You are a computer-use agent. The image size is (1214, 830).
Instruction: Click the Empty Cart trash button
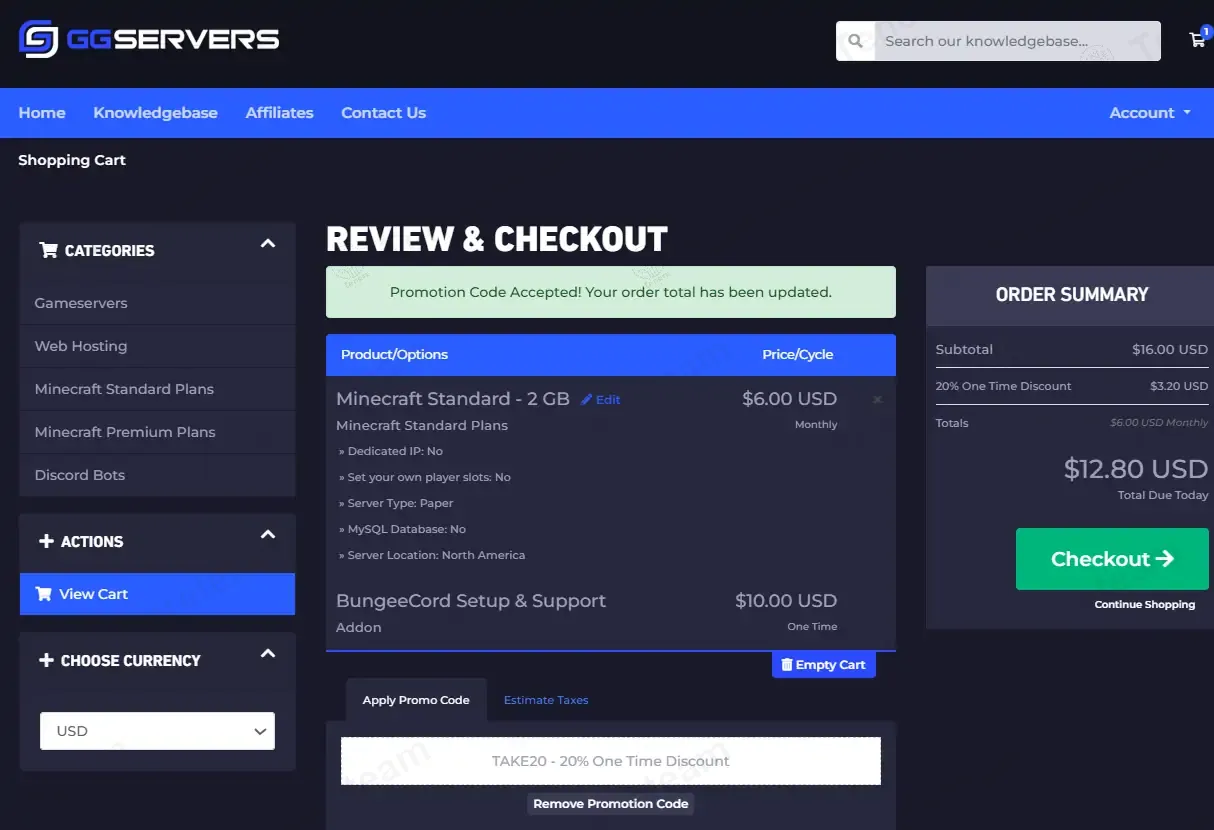823,665
